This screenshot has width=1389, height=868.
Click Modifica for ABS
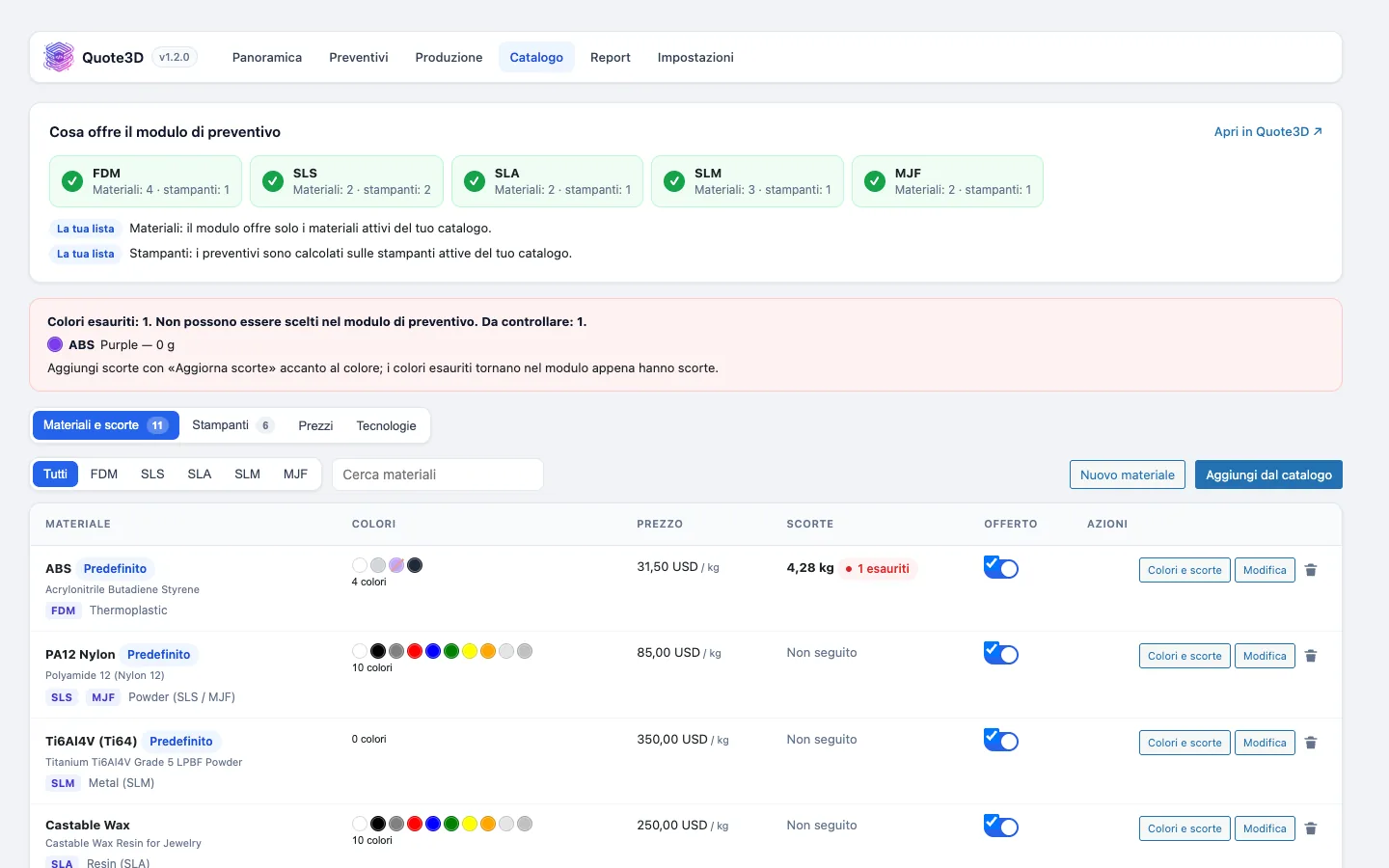[x=1265, y=570]
